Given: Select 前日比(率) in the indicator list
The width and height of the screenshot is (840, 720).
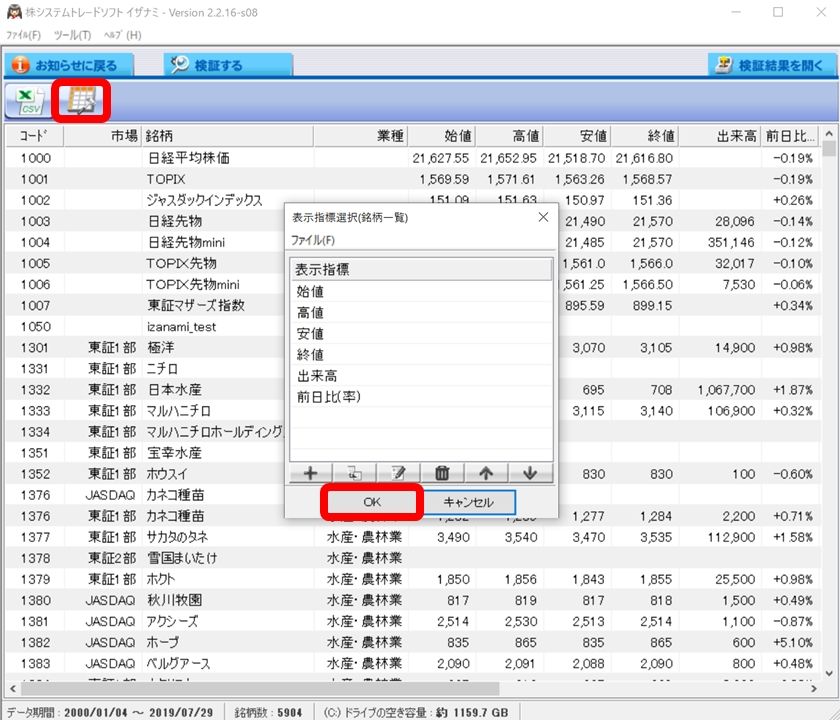Looking at the screenshot, I should (421, 397).
